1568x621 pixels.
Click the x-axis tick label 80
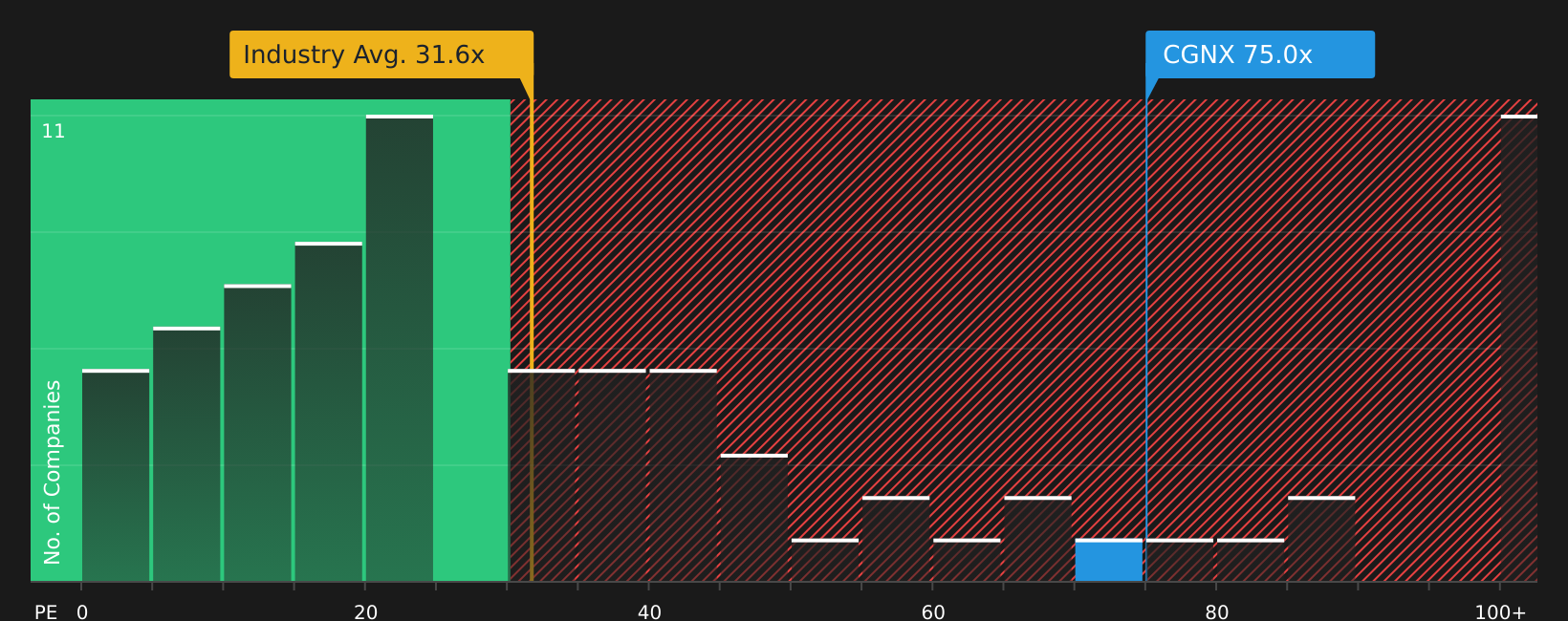point(1217,612)
